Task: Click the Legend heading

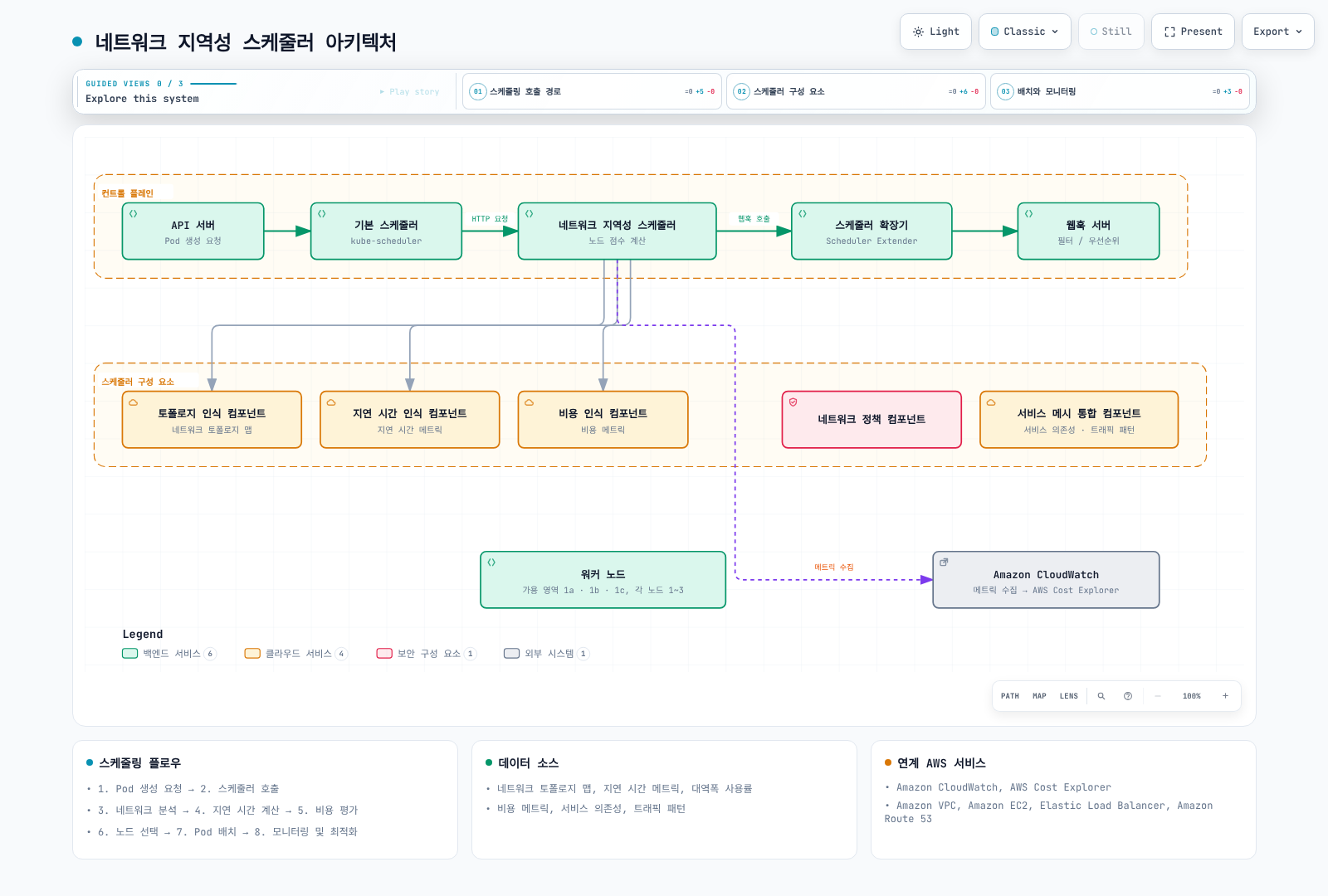Action: point(143,635)
